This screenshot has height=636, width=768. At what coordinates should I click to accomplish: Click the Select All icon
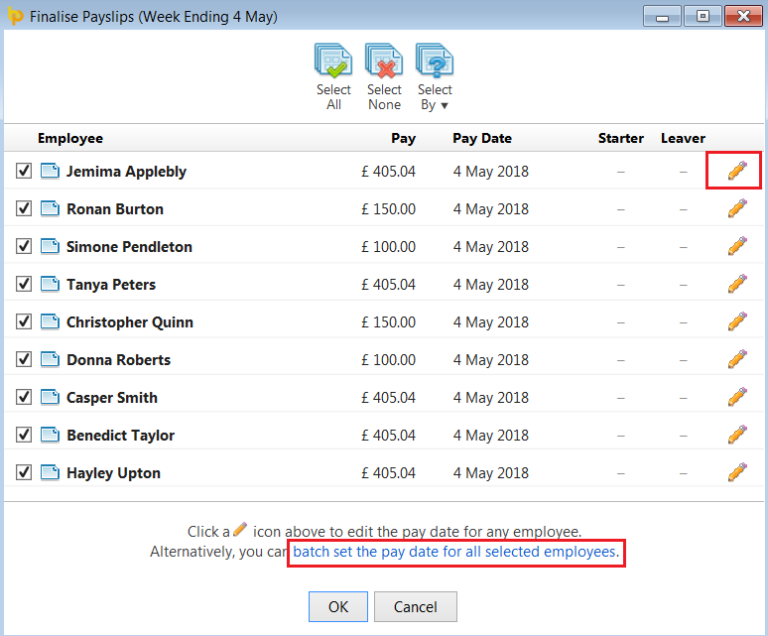pos(333,62)
